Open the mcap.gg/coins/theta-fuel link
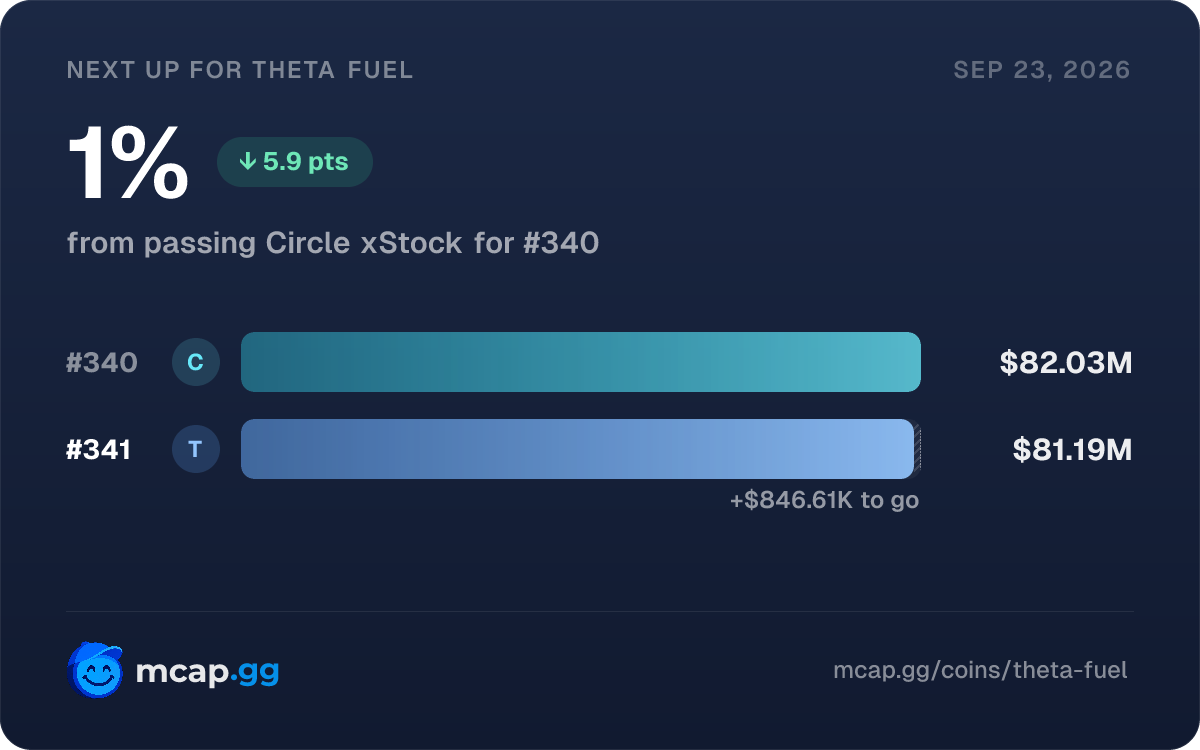 tap(980, 670)
